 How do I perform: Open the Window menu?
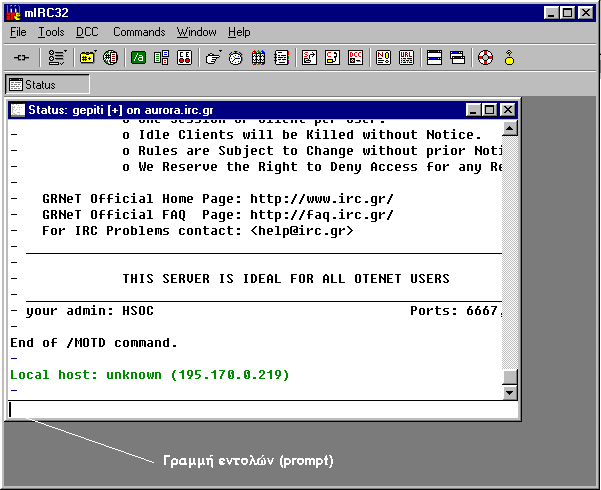pos(197,32)
